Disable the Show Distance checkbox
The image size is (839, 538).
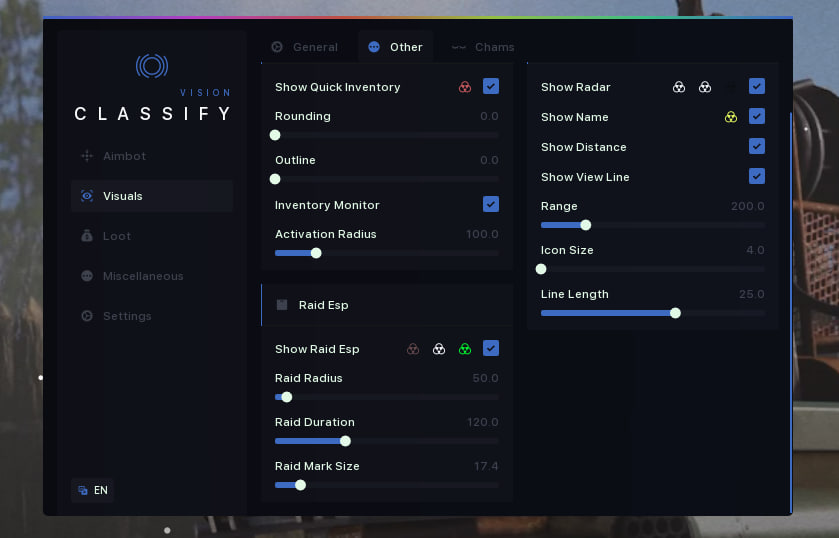click(x=757, y=146)
